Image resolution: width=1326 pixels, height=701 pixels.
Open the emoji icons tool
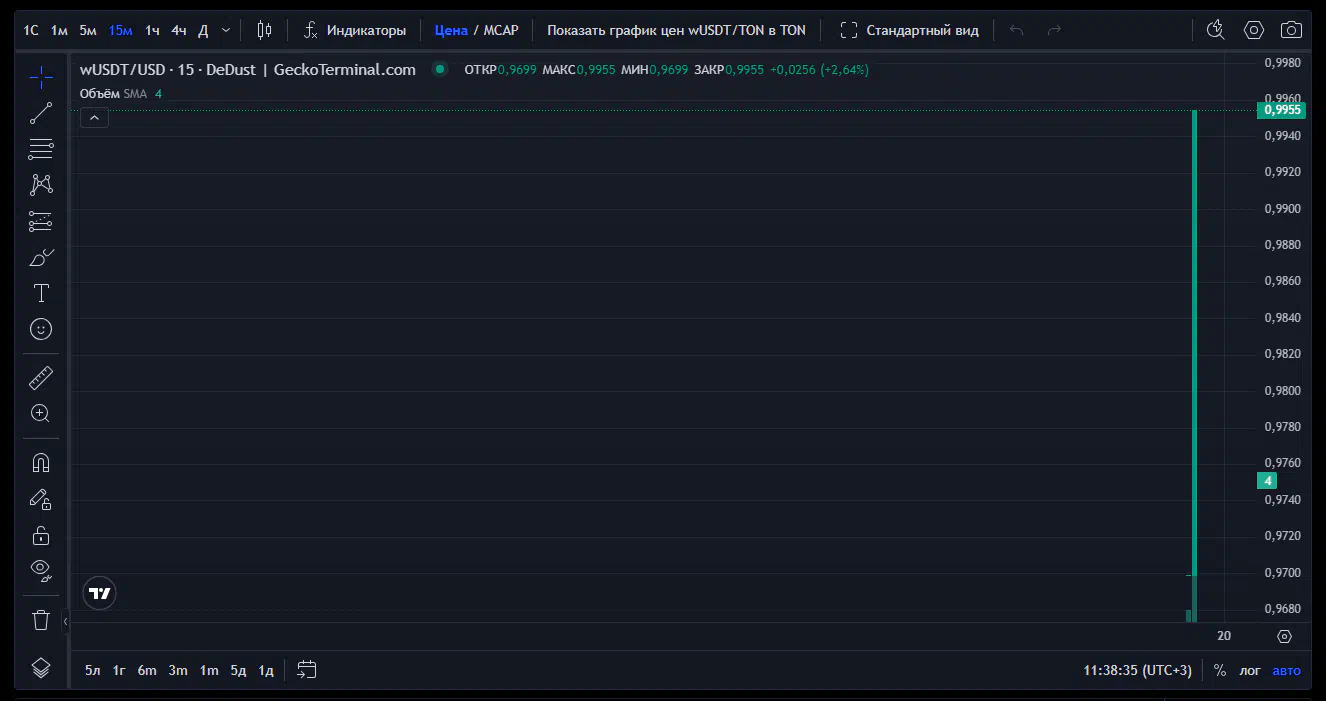pyautogui.click(x=41, y=329)
